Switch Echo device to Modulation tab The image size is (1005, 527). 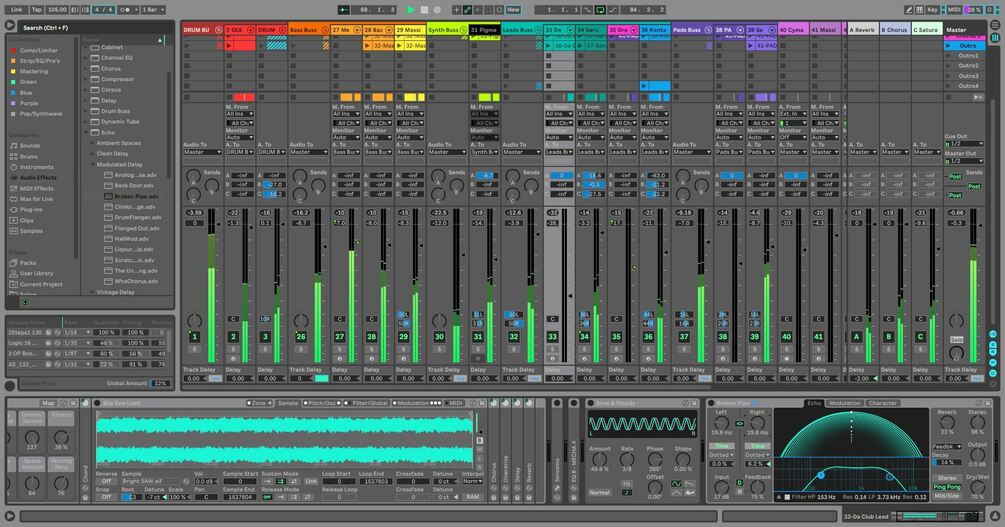(x=845, y=403)
